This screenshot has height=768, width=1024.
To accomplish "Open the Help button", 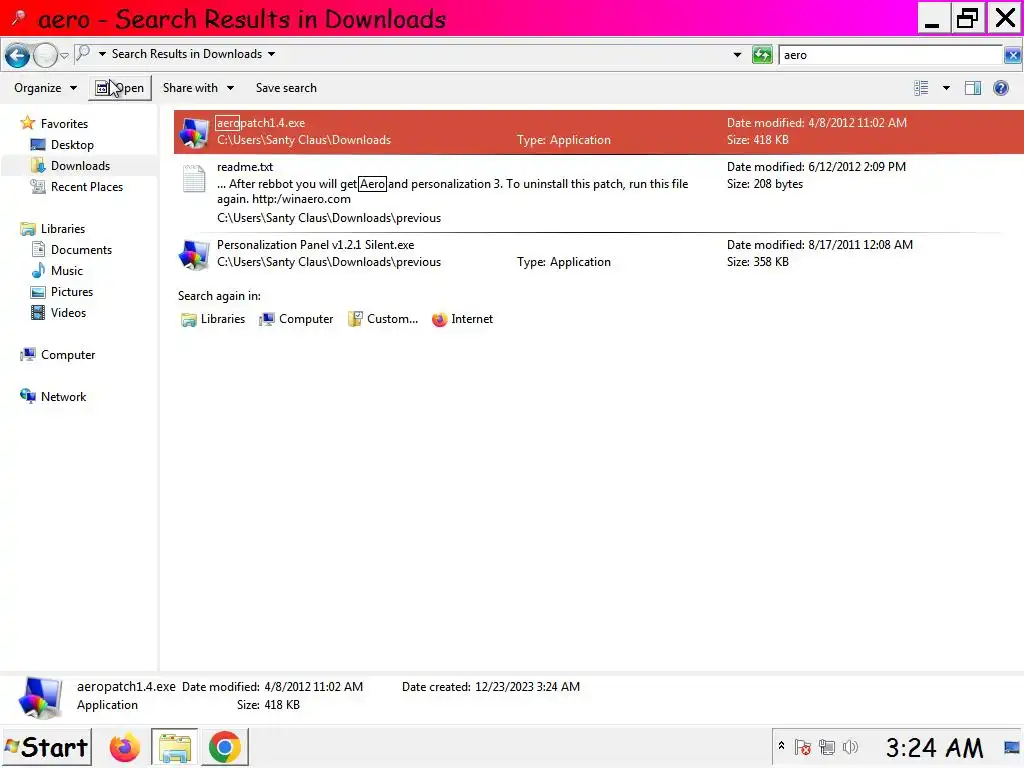I will pyautogui.click(x=1000, y=88).
